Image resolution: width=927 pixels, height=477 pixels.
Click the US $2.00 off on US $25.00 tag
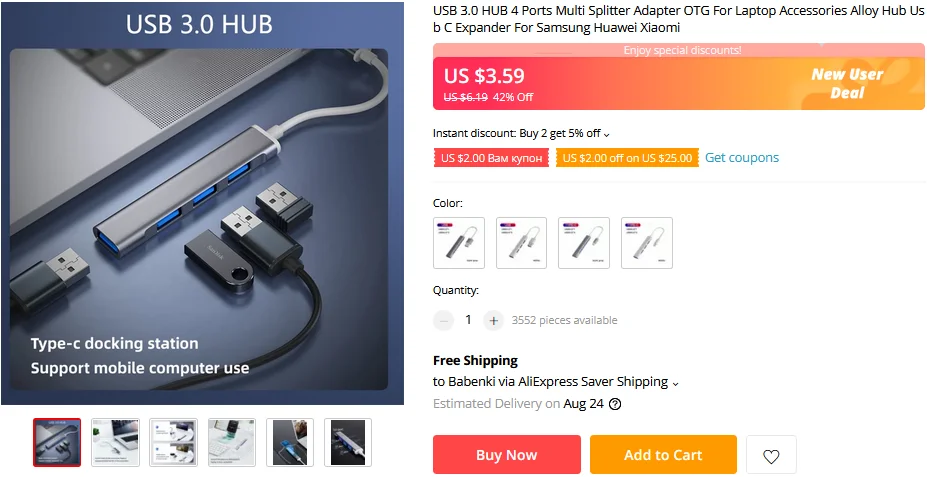(x=627, y=158)
